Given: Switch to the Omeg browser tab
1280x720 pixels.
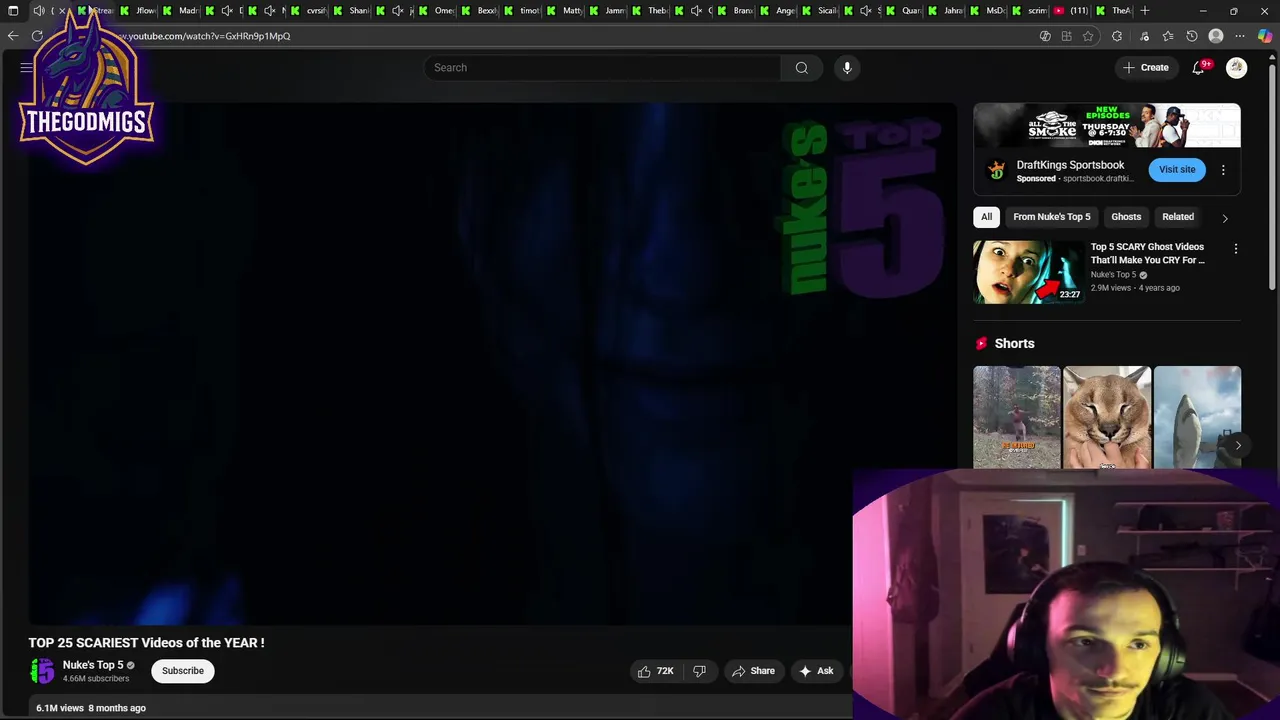Looking at the screenshot, I should pos(437,11).
